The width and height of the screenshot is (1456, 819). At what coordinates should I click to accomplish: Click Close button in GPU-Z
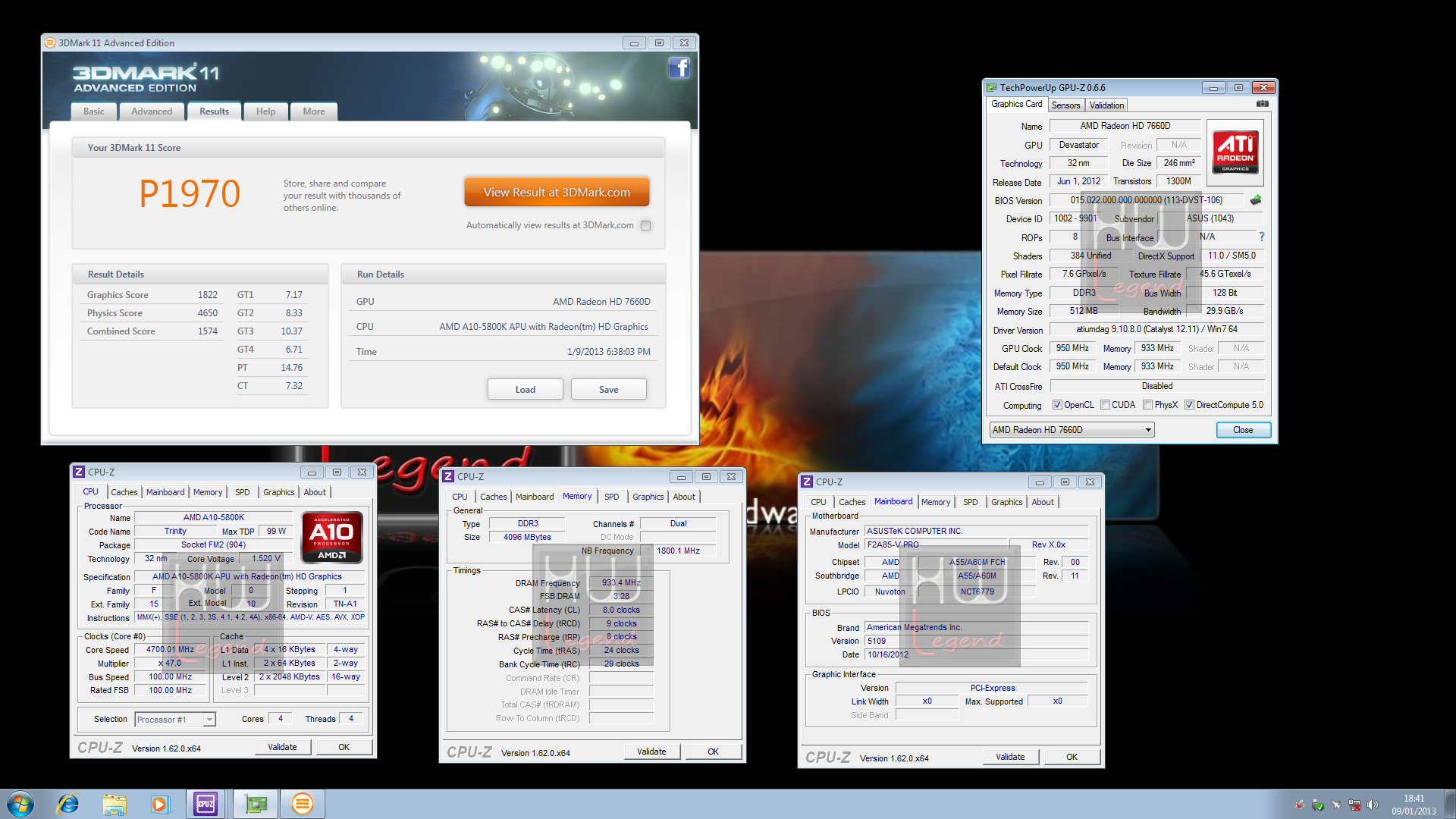(x=1243, y=430)
